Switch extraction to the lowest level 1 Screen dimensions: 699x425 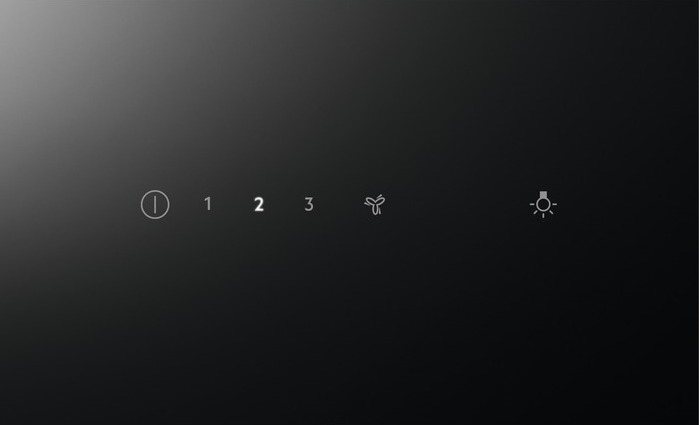[208, 204]
